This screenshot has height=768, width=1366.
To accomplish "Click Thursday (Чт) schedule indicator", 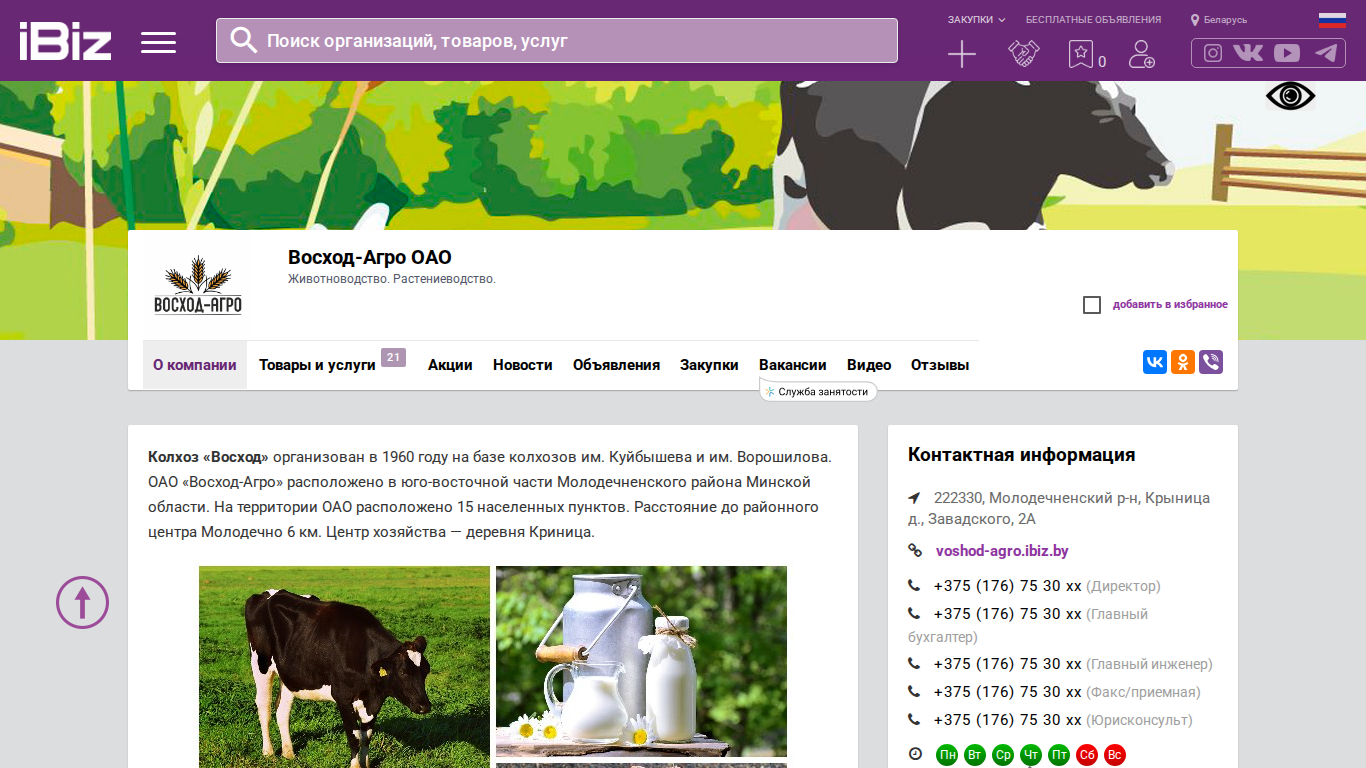I will click(1031, 755).
